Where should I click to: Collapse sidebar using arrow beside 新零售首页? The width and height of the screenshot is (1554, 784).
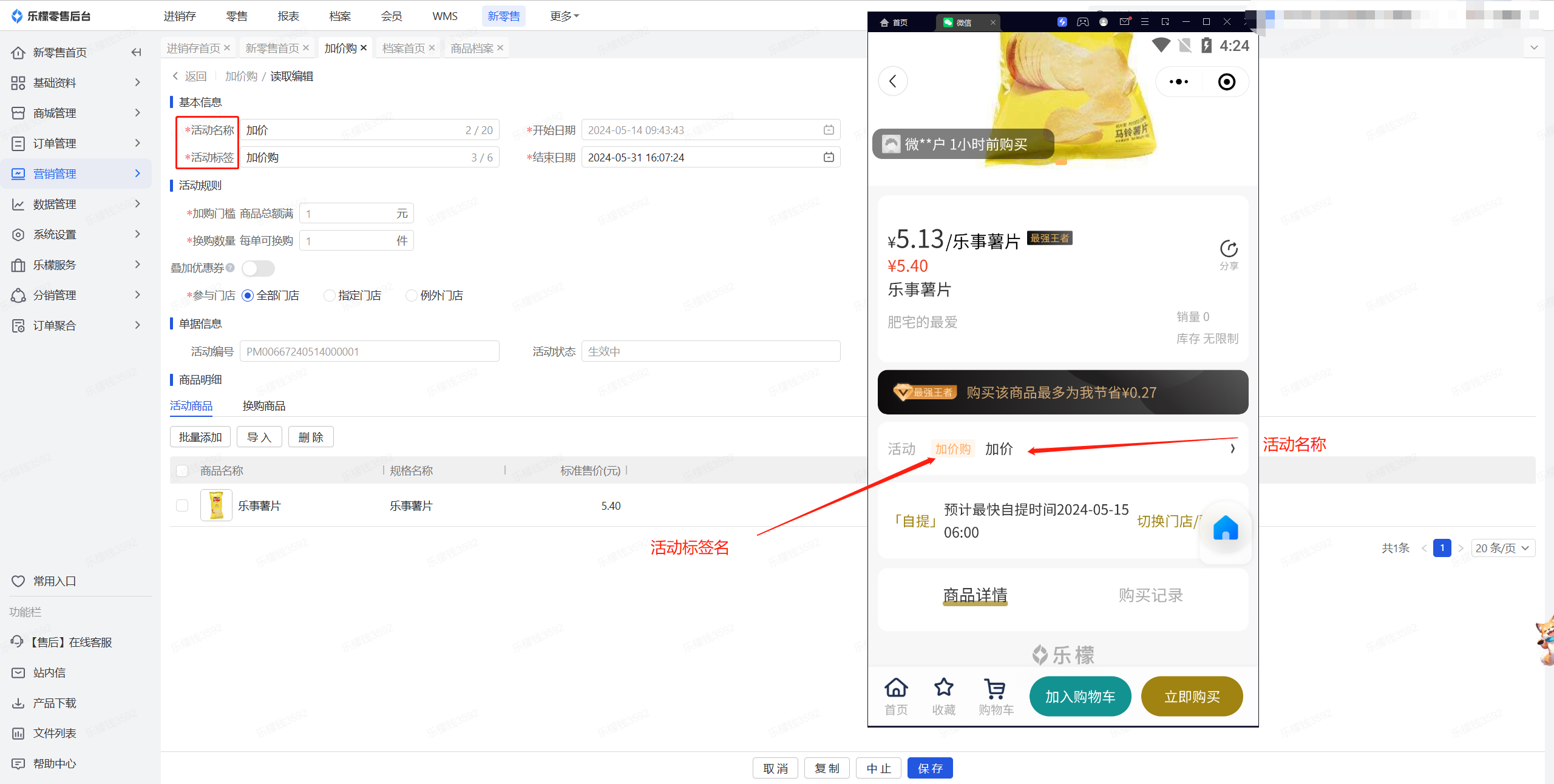pos(136,53)
